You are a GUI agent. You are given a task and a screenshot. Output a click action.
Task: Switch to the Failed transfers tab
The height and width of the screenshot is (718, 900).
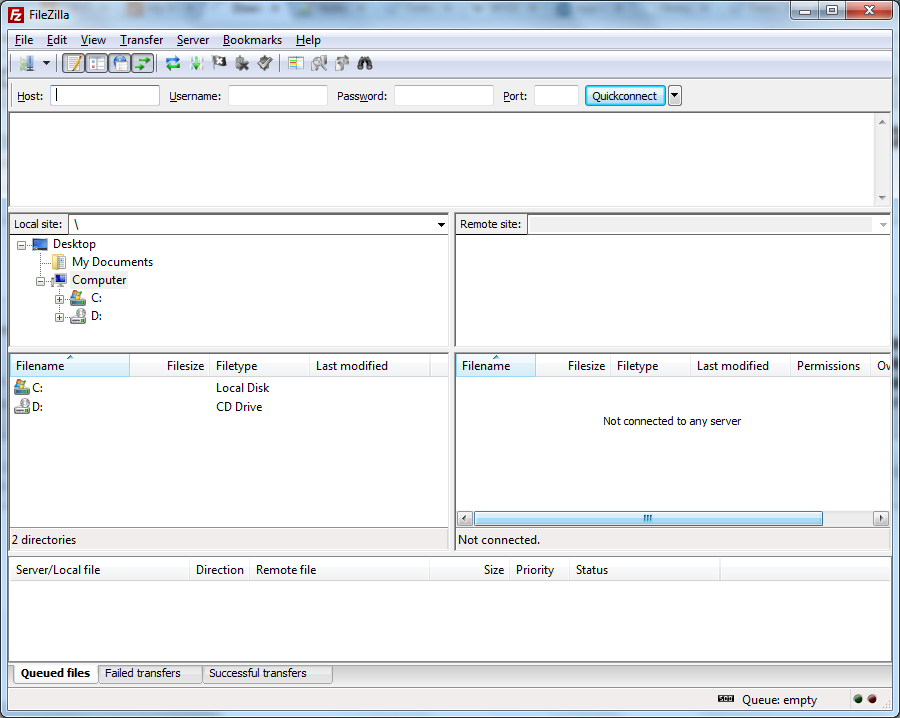pos(150,673)
